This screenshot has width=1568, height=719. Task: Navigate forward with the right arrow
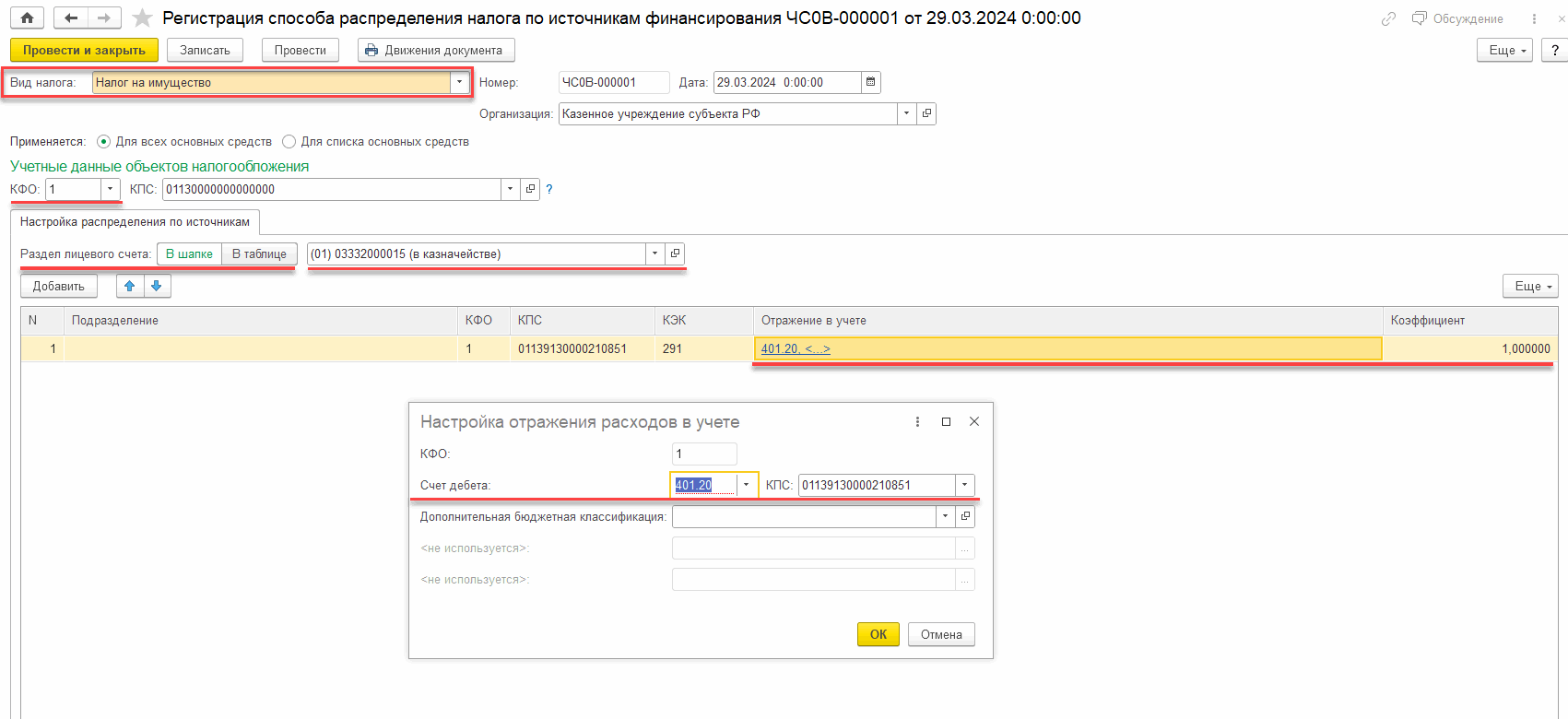point(104,18)
